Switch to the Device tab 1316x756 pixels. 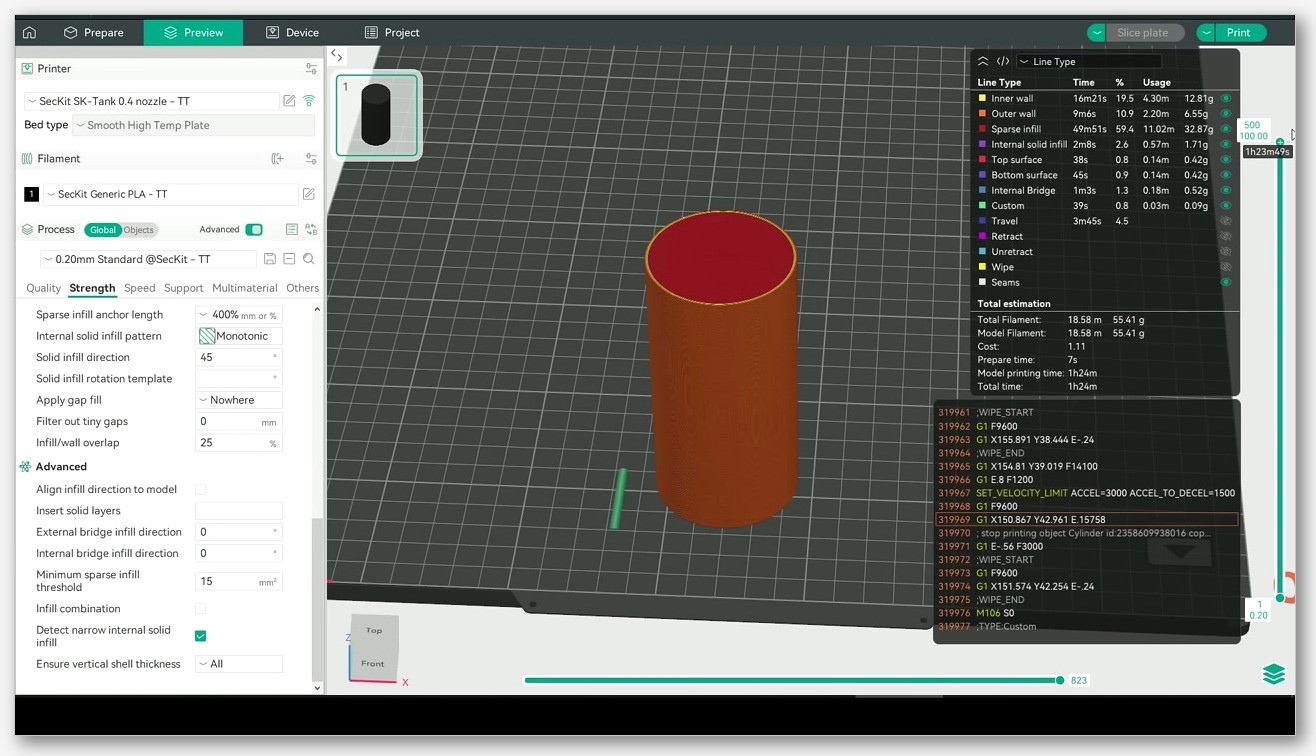[293, 32]
